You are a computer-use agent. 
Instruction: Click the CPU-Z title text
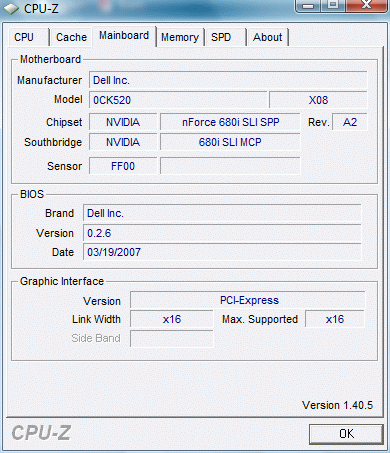tap(41, 9)
